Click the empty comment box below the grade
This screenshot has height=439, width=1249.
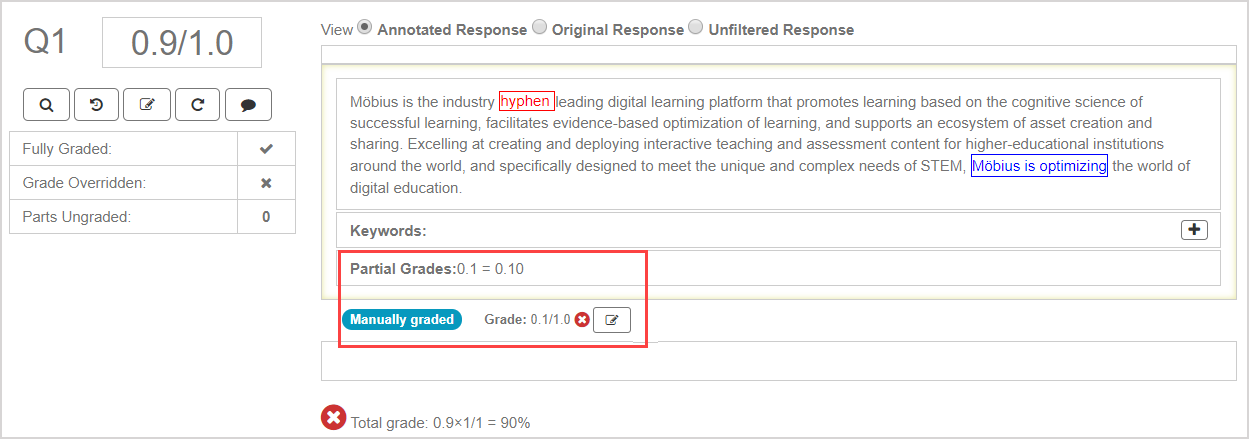778,361
